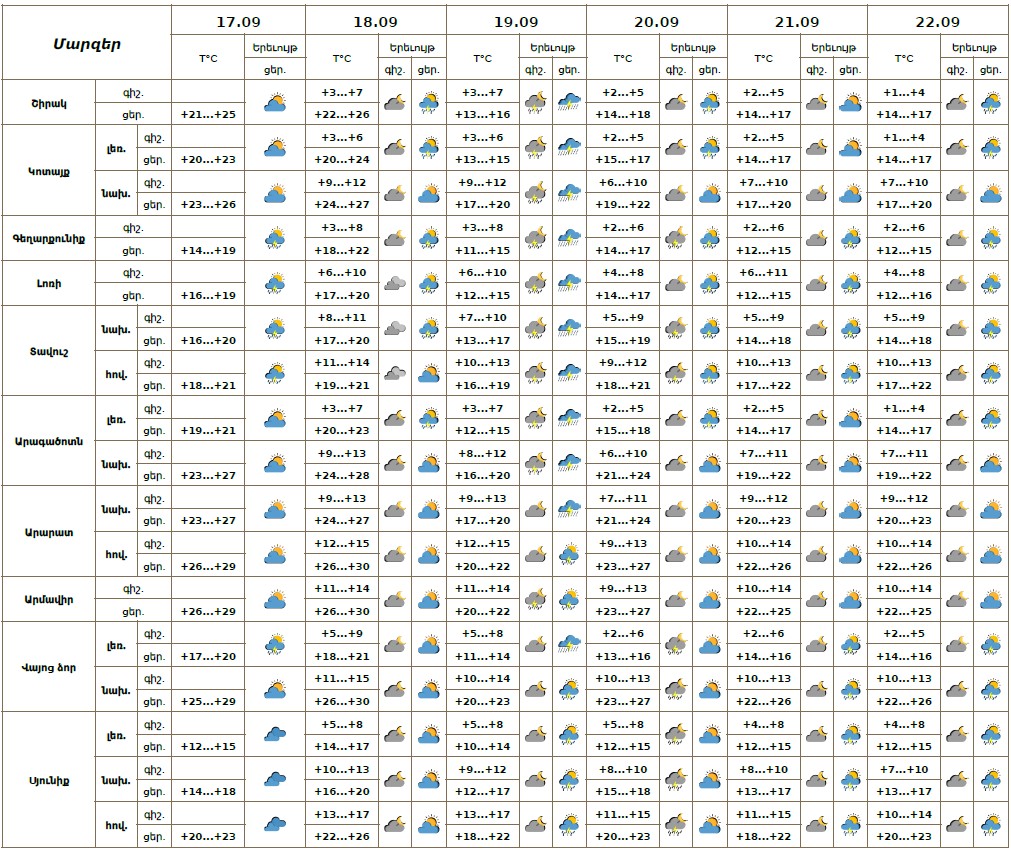This screenshot has width=1011, height=851.
Task: Click Armavir's daytime weather icon for 19.09
Action: [x=569, y=599]
